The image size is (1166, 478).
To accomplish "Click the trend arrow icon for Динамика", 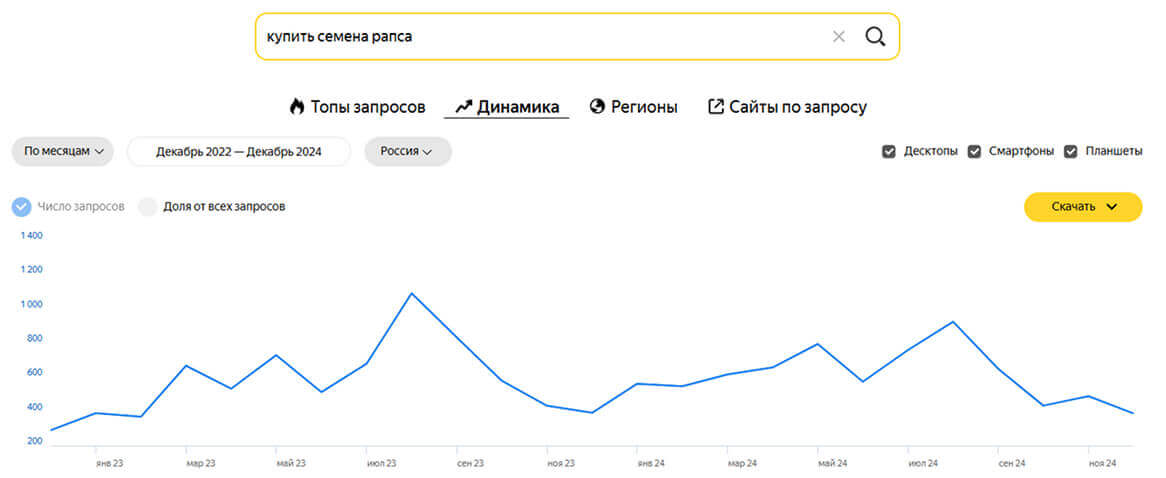I will (x=463, y=106).
